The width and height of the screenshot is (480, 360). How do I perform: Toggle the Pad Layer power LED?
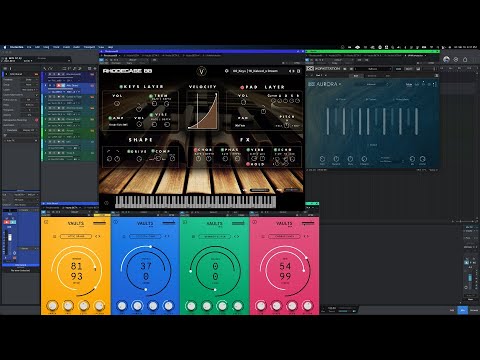click(242, 87)
